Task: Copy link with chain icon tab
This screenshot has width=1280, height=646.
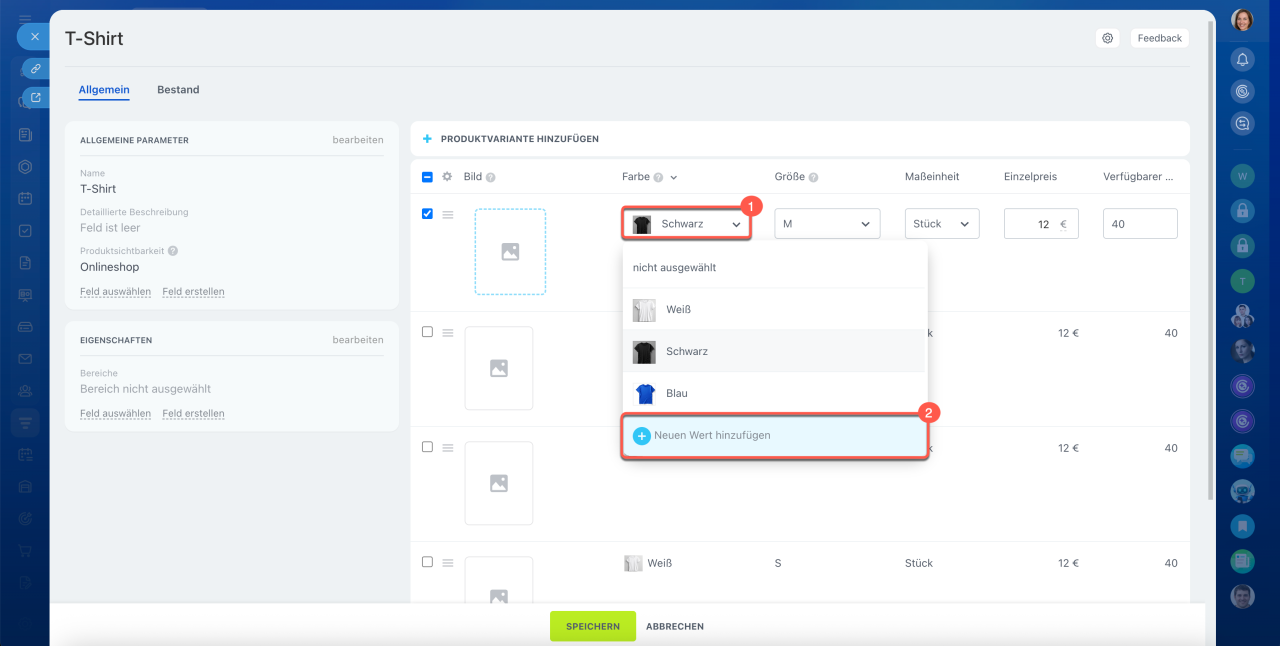Action: (x=36, y=68)
